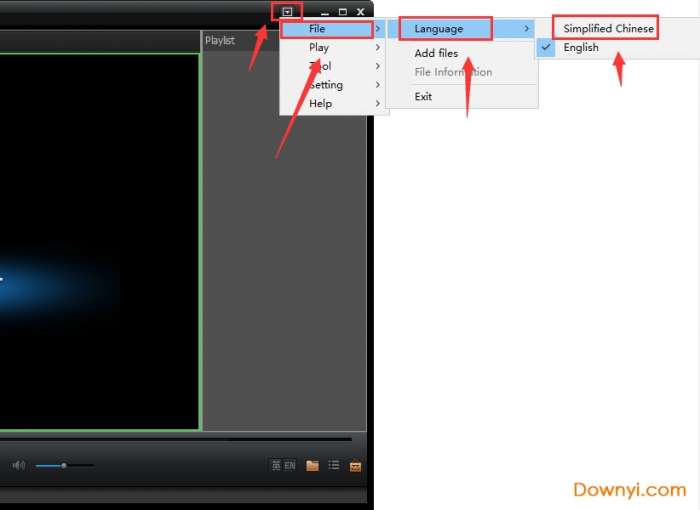
Task: Click the video display area
Action: (99, 242)
